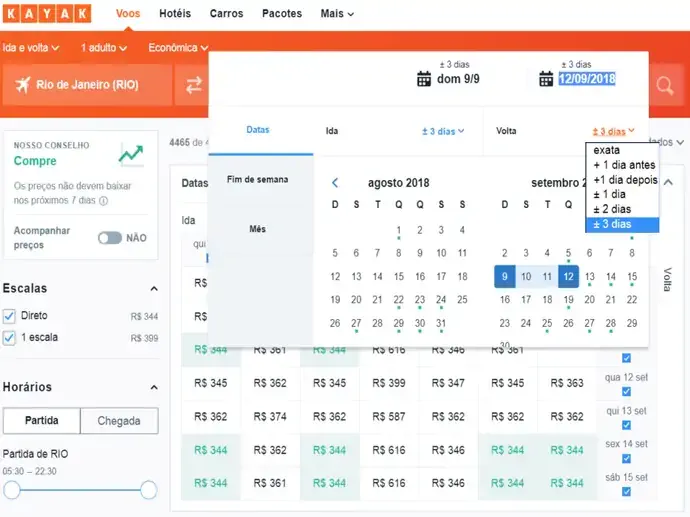
Task: Toggle the sáb 15 set return checkbox
Action: 626,491
